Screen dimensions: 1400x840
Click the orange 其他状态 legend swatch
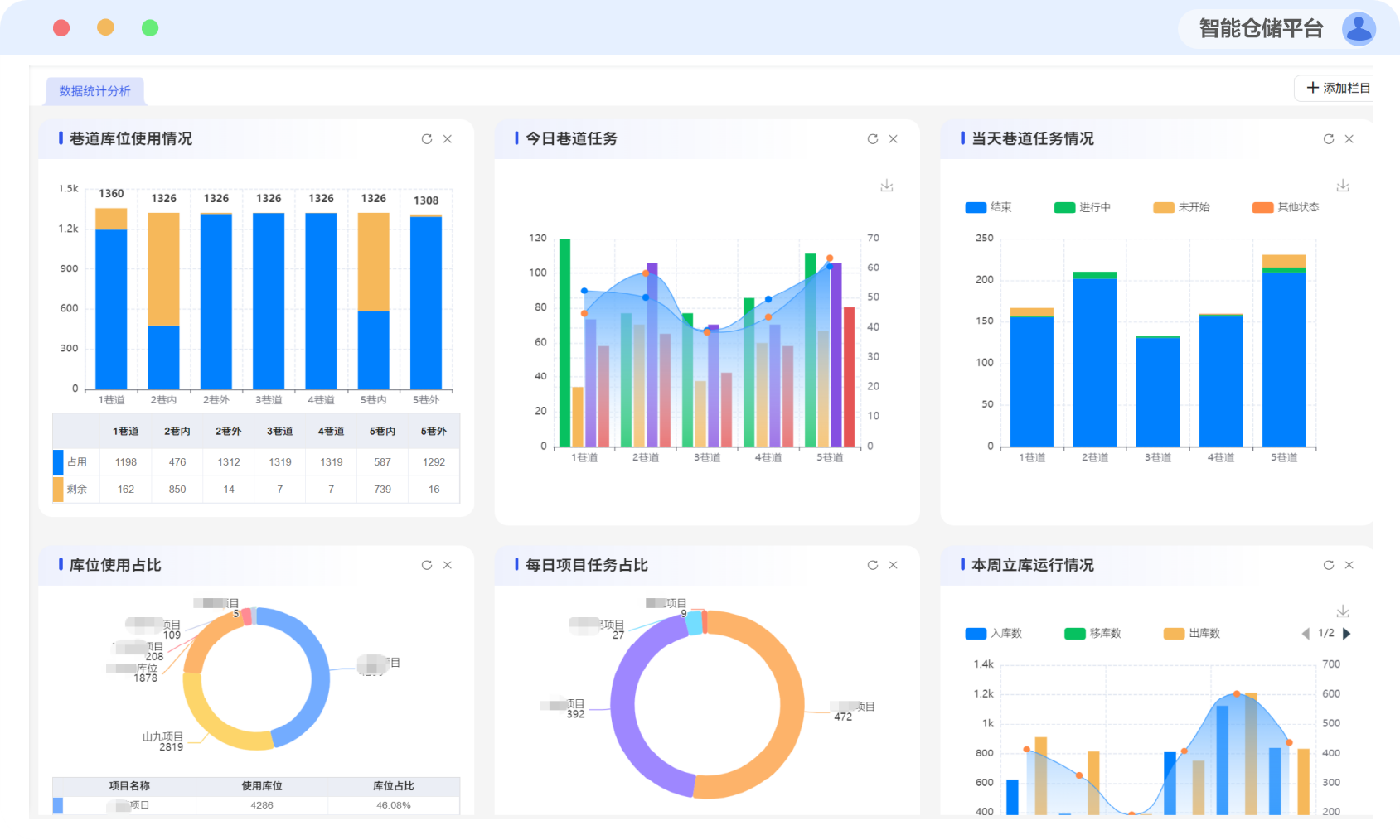(1262, 207)
